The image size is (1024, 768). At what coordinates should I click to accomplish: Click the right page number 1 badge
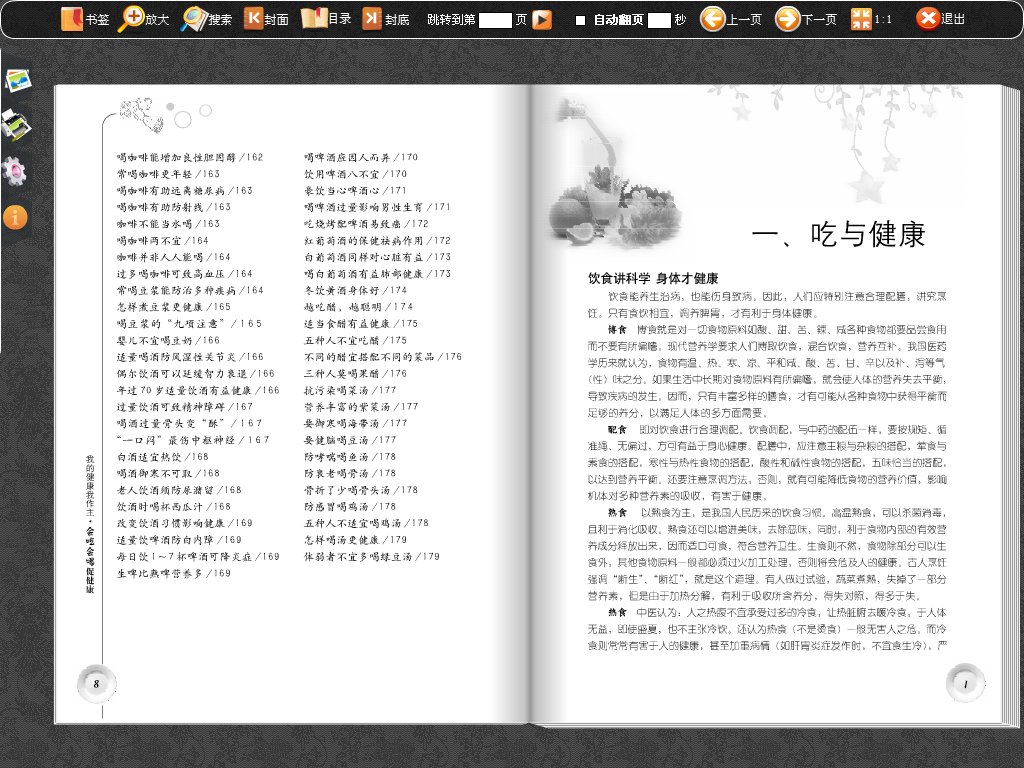[965, 684]
